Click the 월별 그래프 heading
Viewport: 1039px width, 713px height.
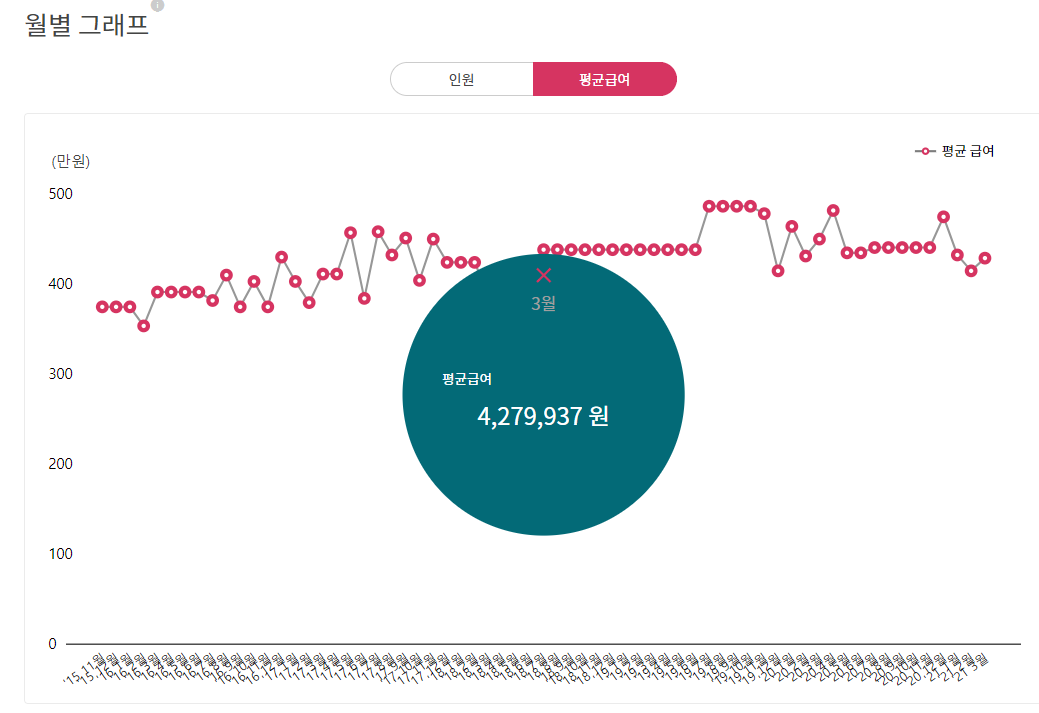pos(86,25)
